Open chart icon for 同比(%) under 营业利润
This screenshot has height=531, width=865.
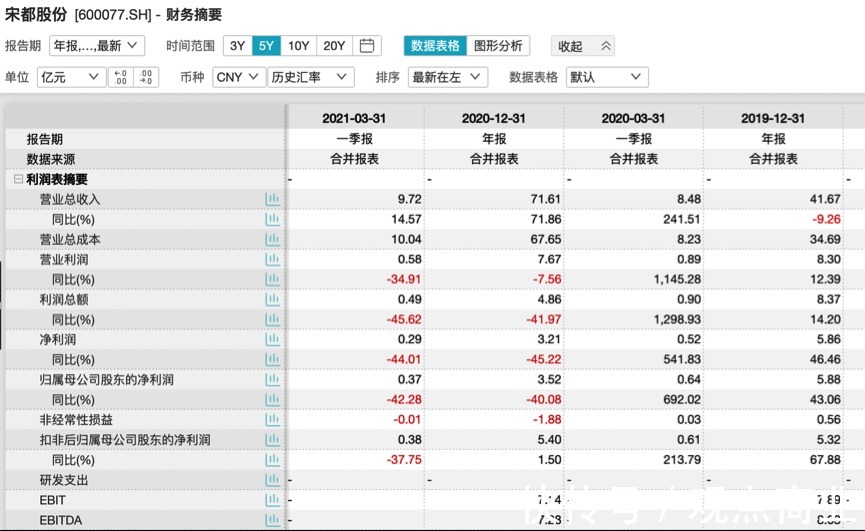[273, 280]
